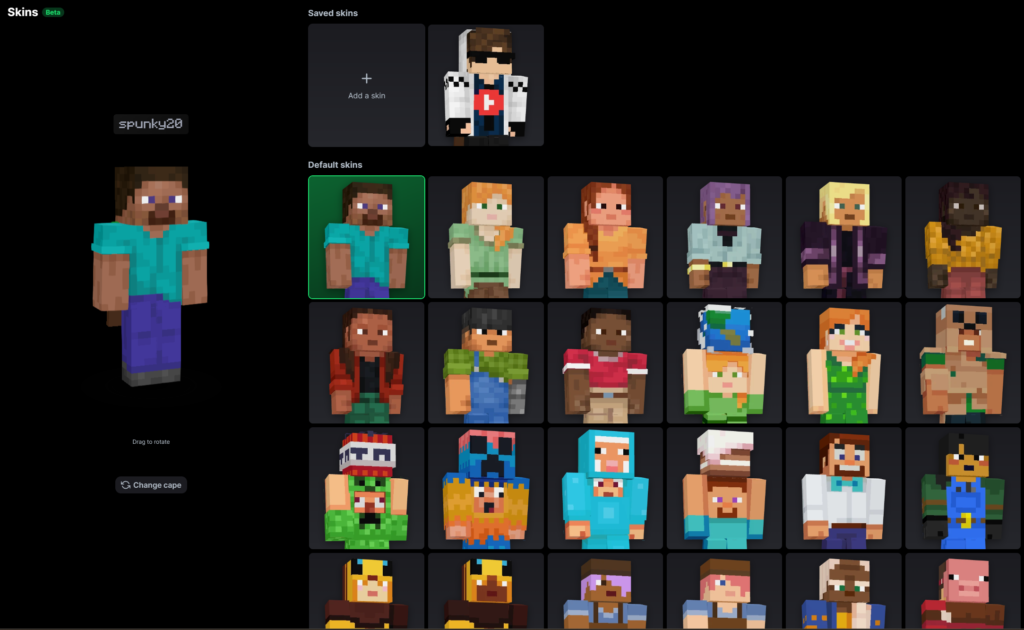This screenshot has height=630, width=1024.
Task: Select the default Steve skin with teal shirt
Action: 366,237
